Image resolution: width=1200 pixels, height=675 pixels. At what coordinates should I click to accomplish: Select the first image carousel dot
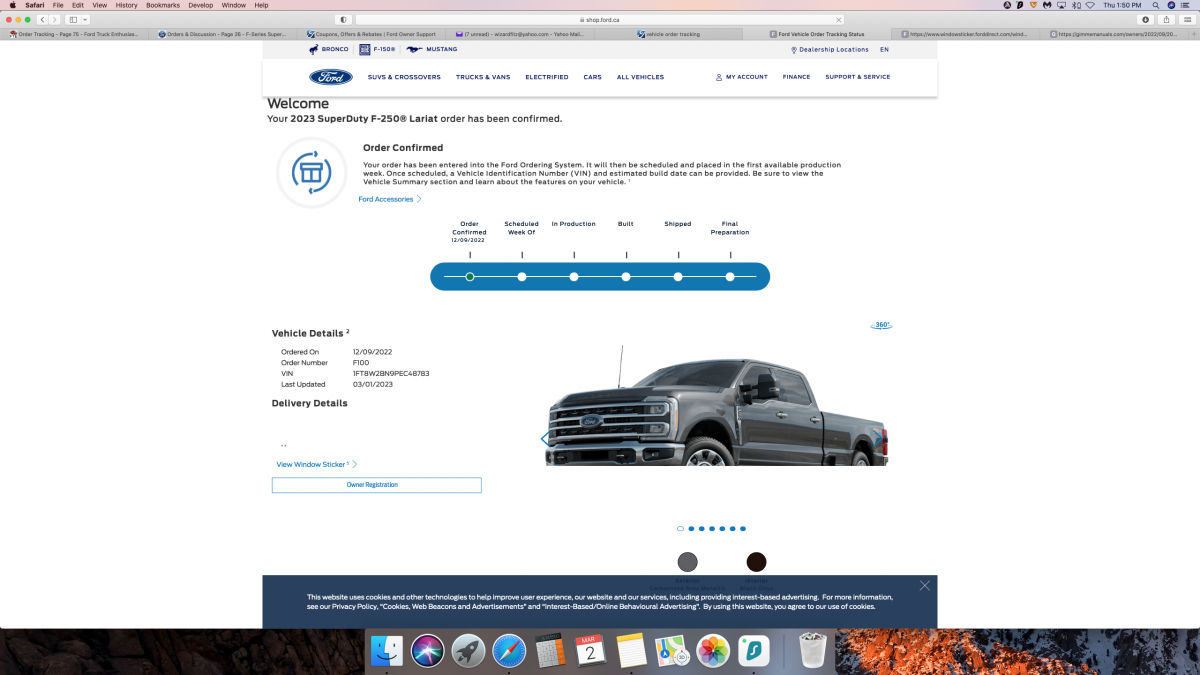680,528
